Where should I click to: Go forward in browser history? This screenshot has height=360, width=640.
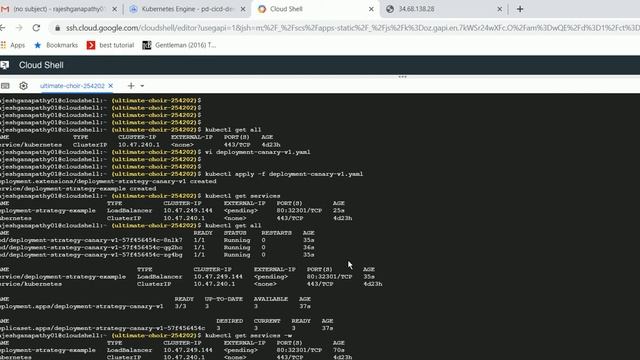19,28
